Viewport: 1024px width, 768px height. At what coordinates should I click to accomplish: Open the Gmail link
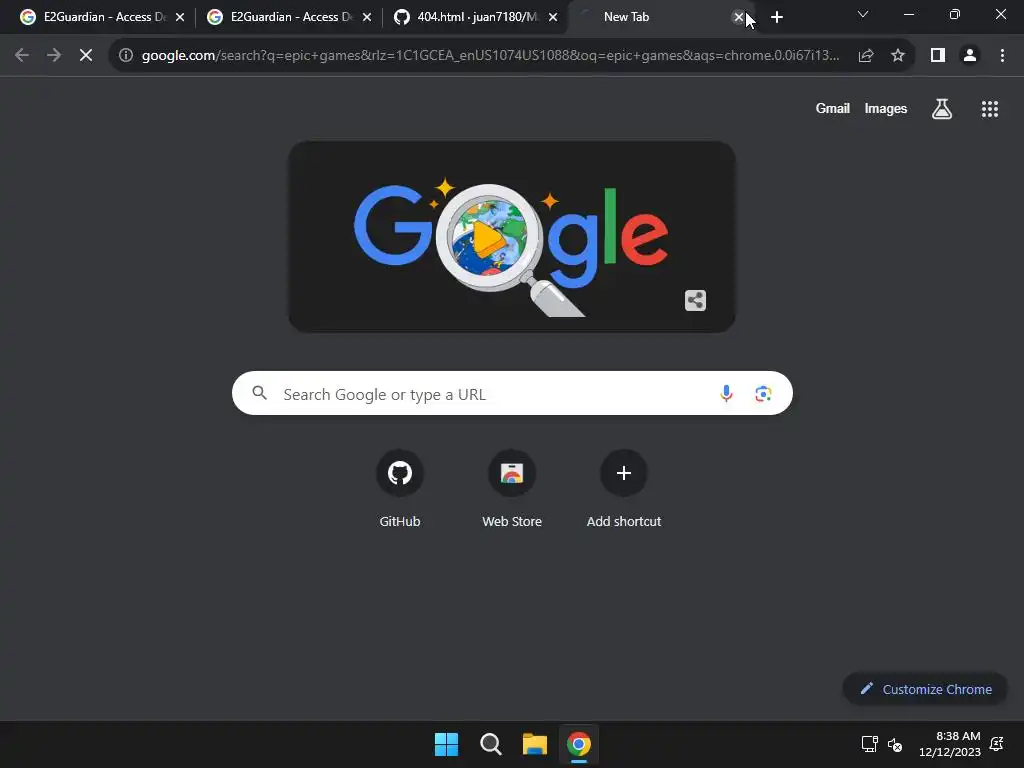pyautogui.click(x=833, y=109)
